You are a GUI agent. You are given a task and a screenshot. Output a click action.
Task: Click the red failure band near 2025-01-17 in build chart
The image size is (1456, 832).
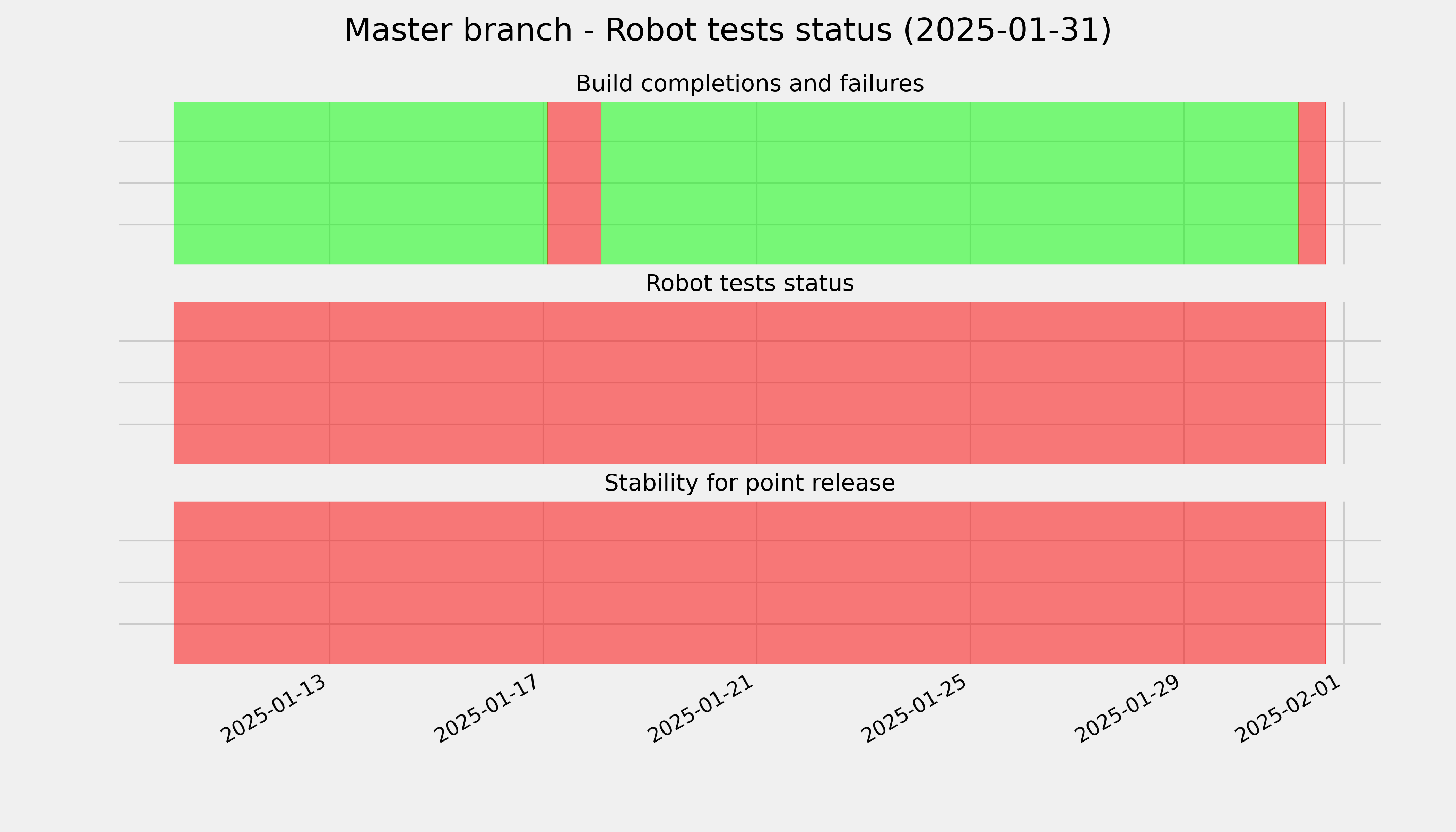coord(574,183)
